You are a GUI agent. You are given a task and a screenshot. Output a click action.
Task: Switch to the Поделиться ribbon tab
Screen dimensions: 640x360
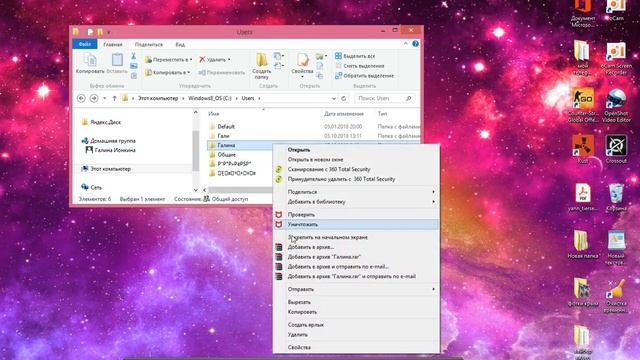coord(149,44)
